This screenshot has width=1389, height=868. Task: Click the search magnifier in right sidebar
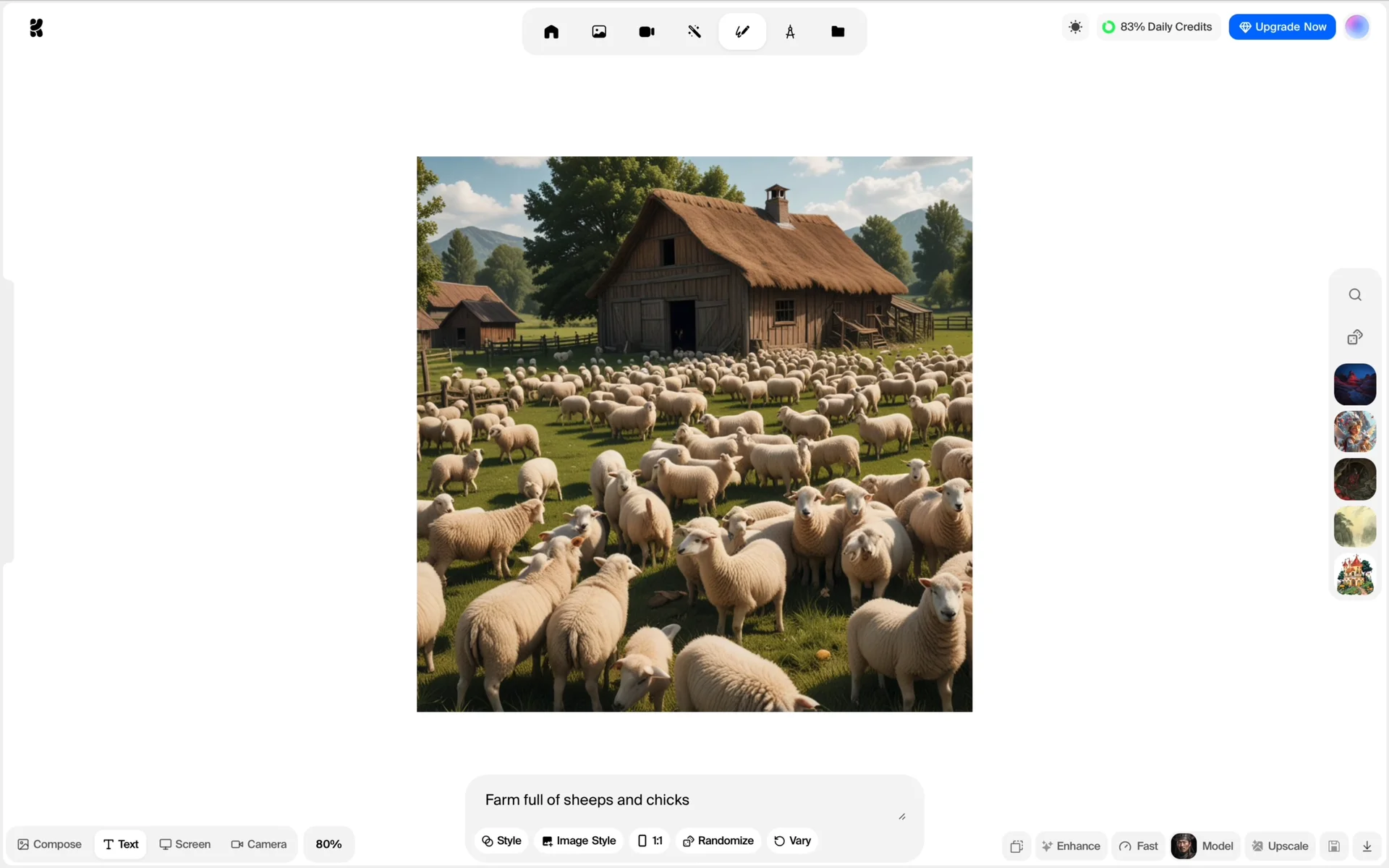(x=1355, y=294)
